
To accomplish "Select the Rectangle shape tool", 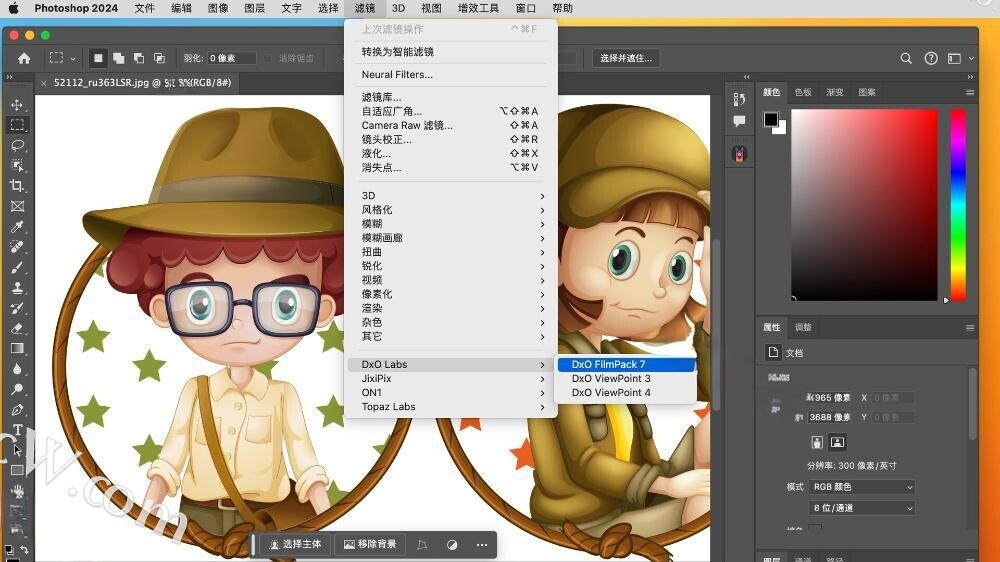I will point(17,471).
